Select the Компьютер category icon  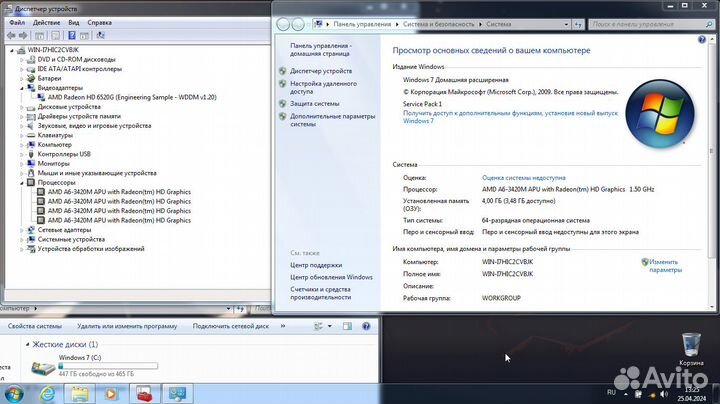click(31, 145)
